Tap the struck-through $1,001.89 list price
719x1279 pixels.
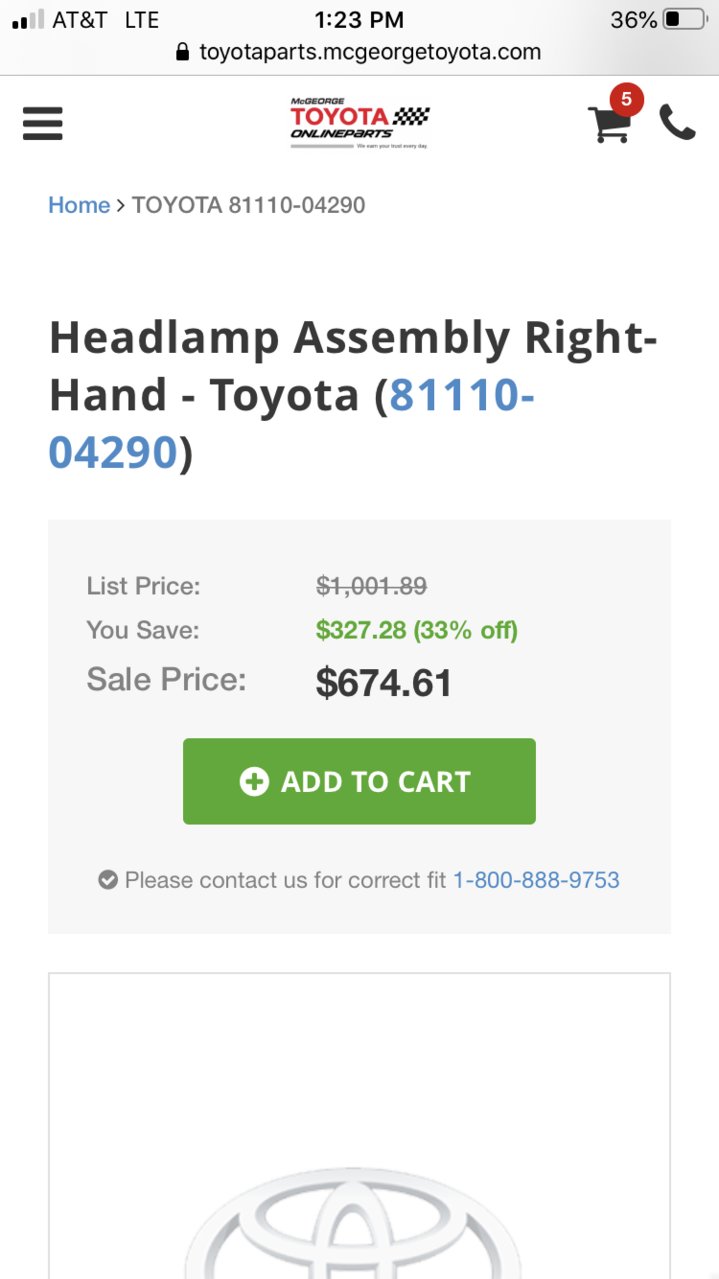tap(371, 586)
